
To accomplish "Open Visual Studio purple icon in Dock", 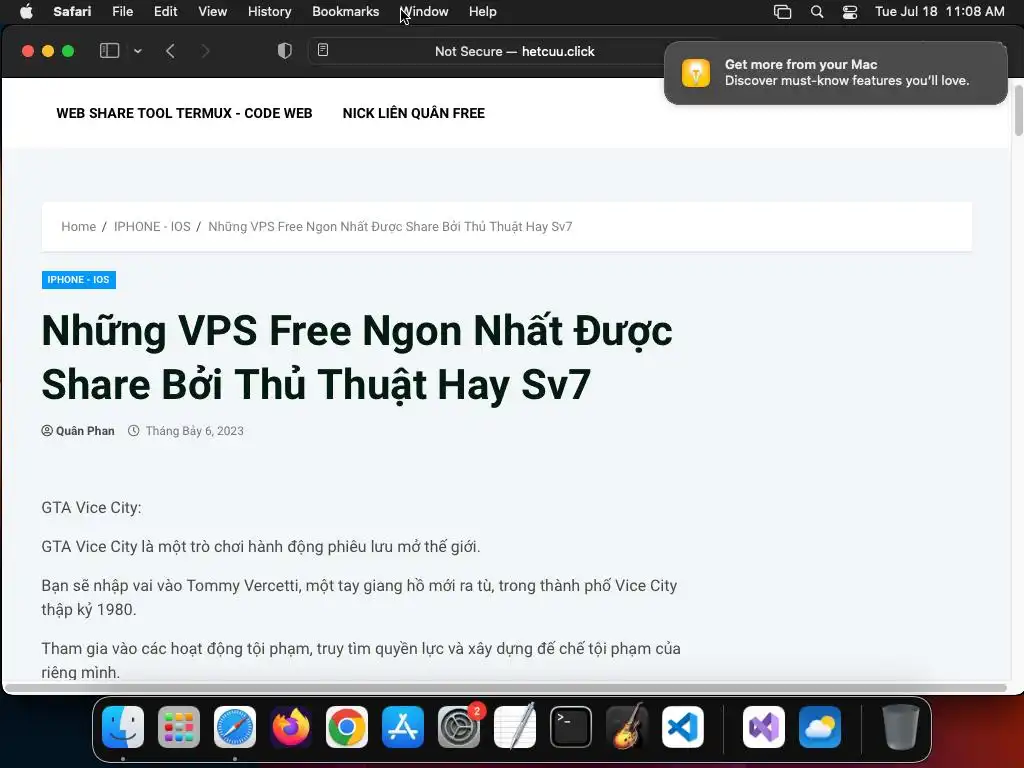I will tap(763, 727).
